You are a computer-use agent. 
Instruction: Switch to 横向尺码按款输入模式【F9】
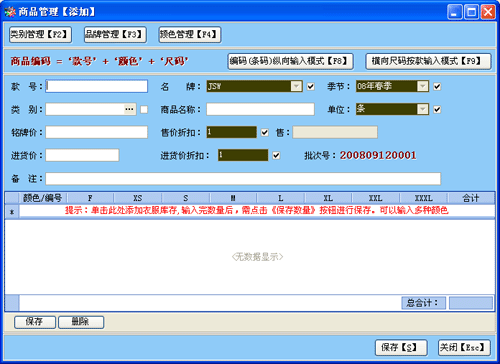[x=428, y=62]
